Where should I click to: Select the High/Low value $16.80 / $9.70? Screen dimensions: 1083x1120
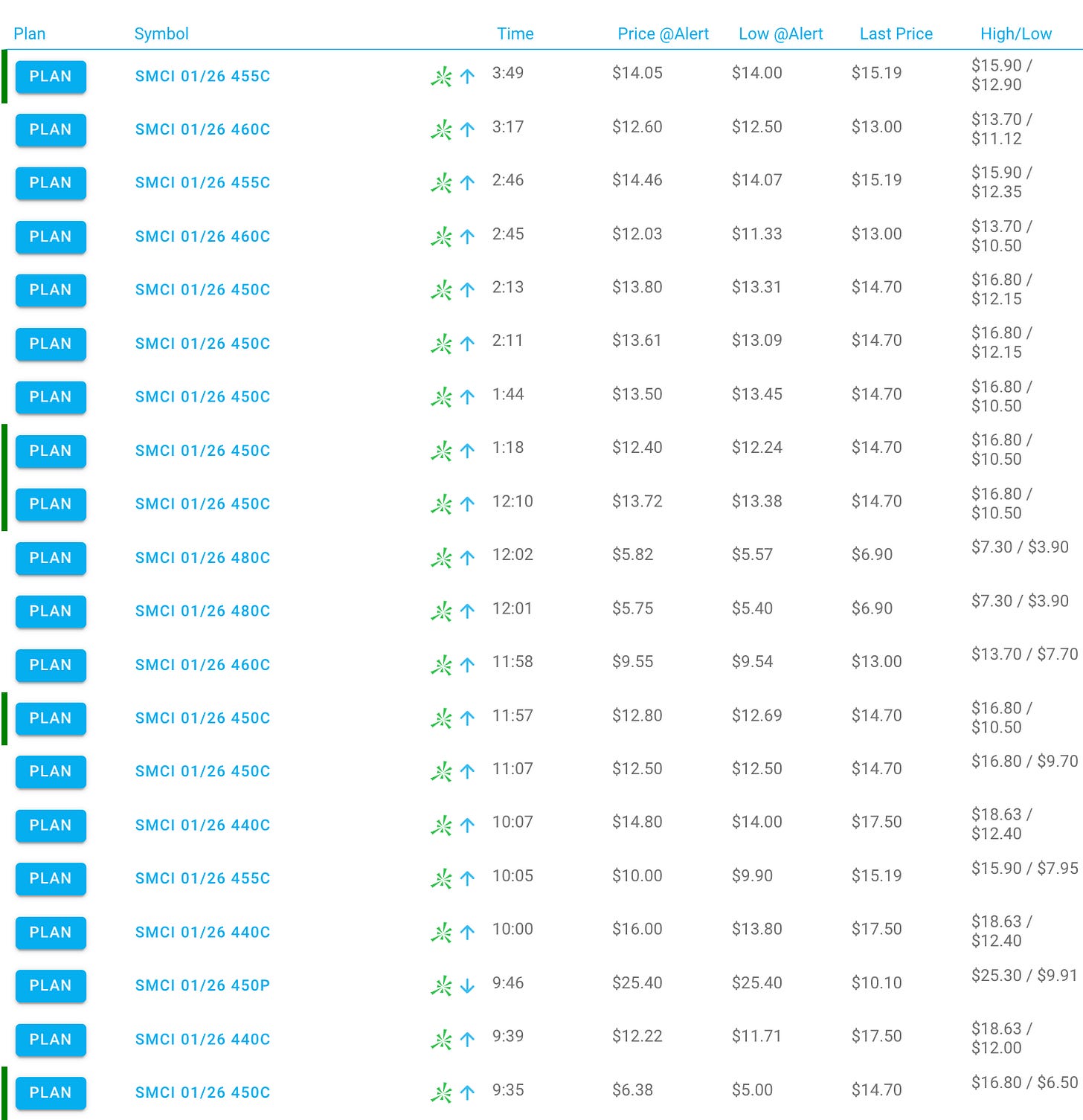click(1025, 761)
